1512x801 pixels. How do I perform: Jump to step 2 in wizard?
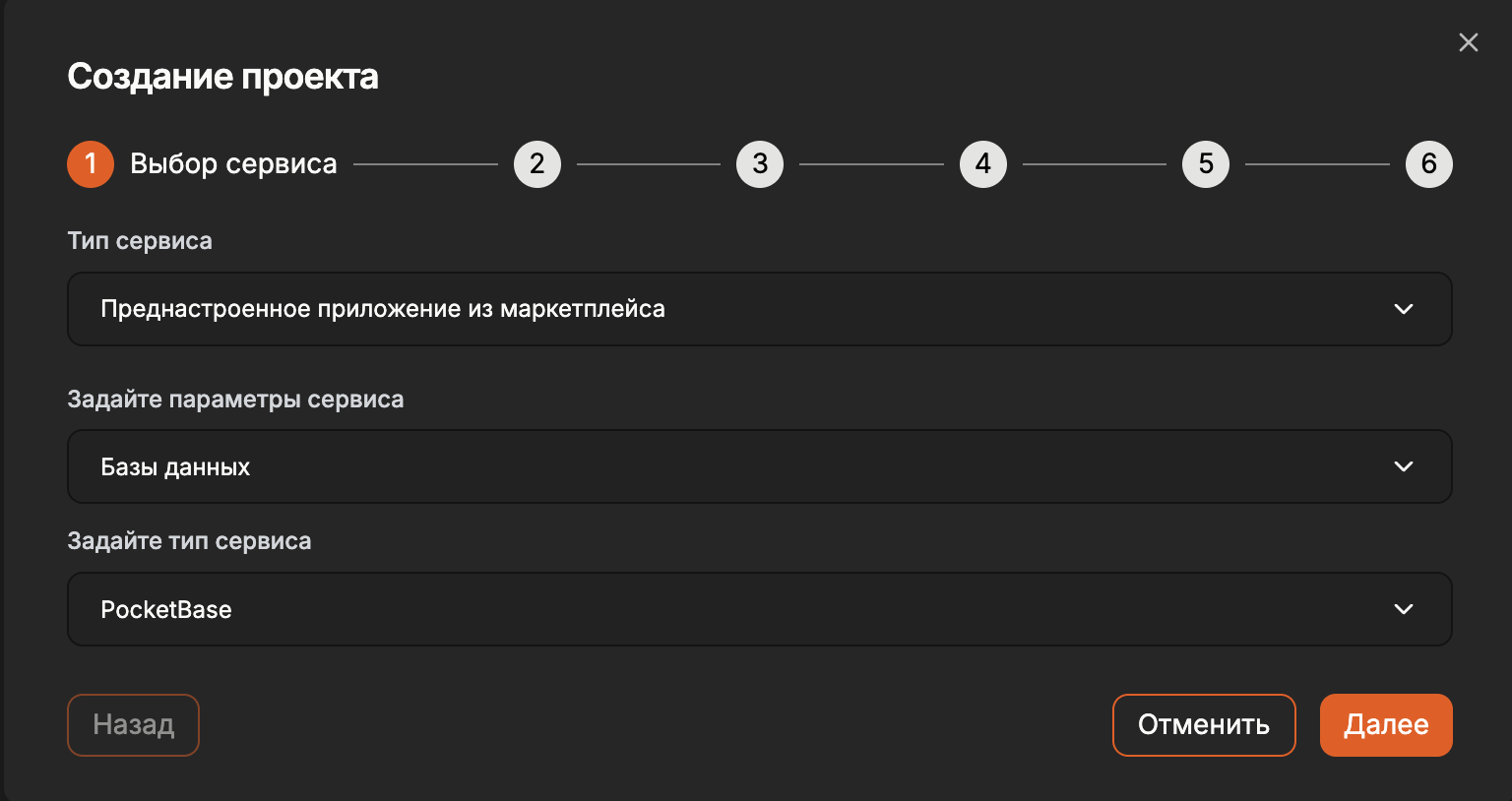pos(537,164)
